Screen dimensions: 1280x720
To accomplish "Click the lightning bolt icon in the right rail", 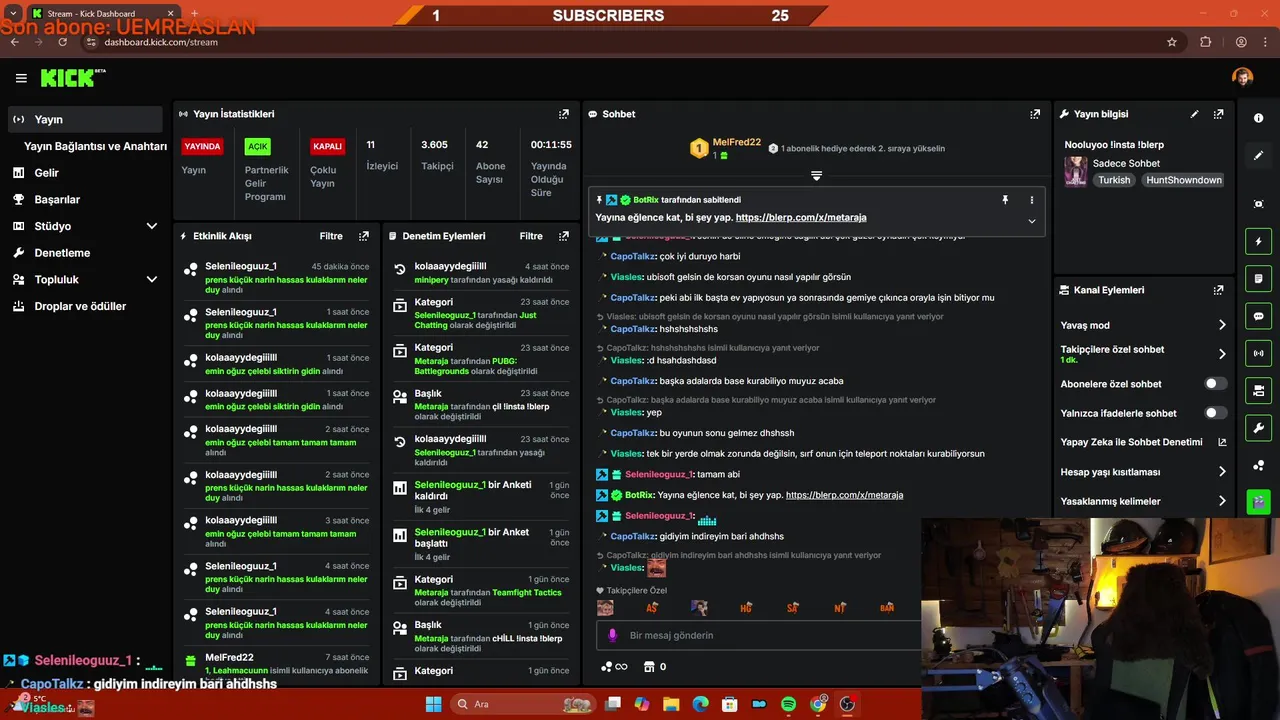I will click(1258, 241).
